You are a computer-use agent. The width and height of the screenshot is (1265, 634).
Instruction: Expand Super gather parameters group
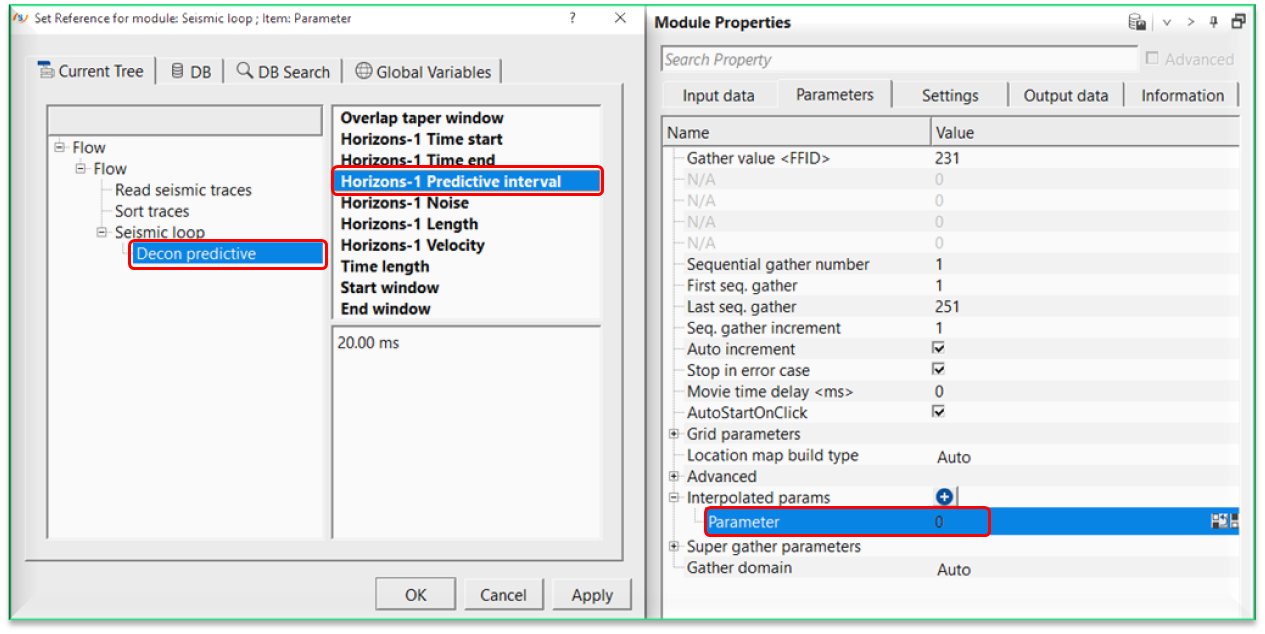coord(674,546)
